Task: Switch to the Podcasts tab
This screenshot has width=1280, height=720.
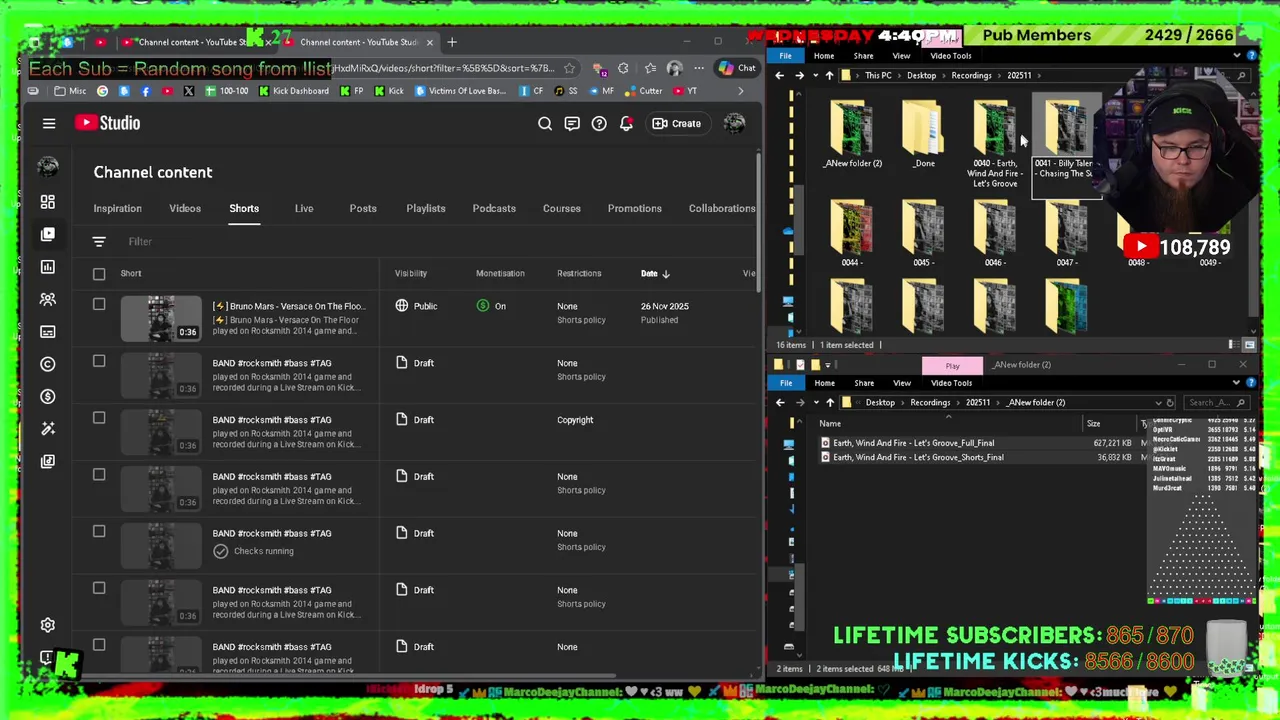Action: coord(494,208)
